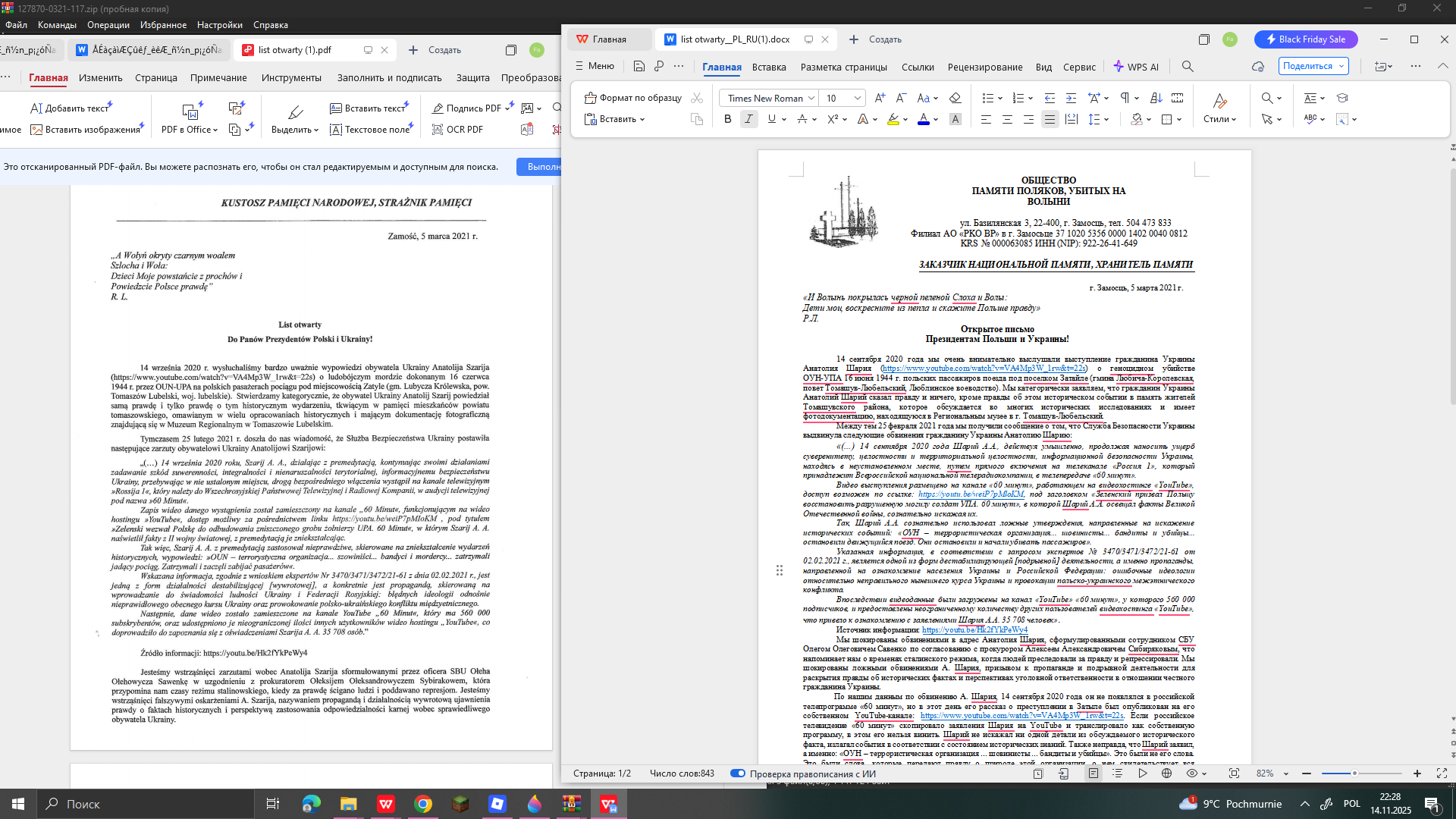Open Chrome from taskbar
Image resolution: width=1456 pixels, height=819 pixels.
(423, 804)
